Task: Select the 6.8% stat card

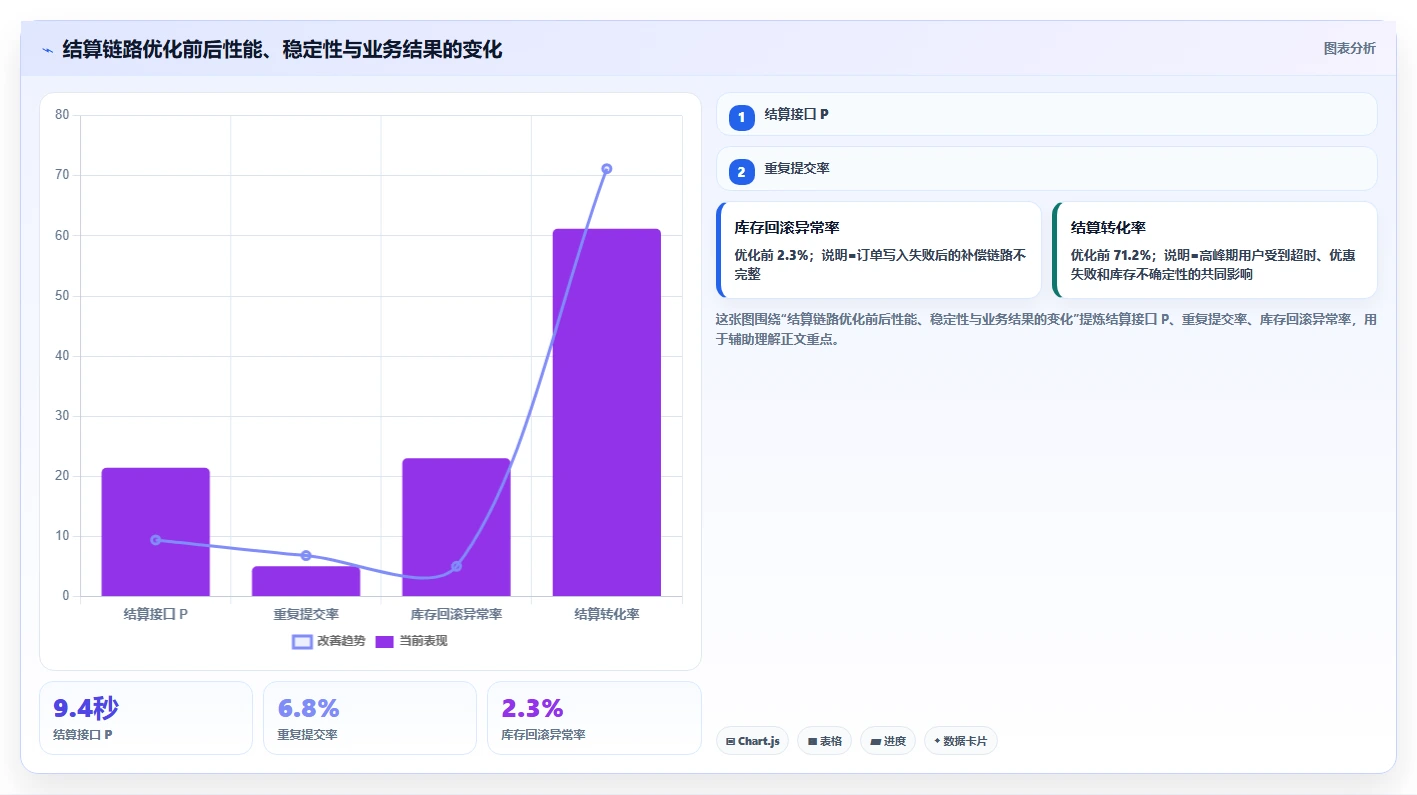Action: tap(370, 718)
